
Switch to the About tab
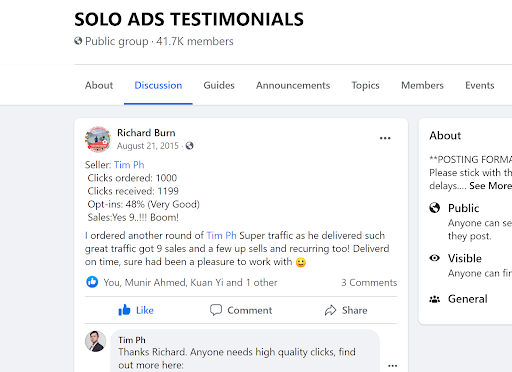coord(99,85)
